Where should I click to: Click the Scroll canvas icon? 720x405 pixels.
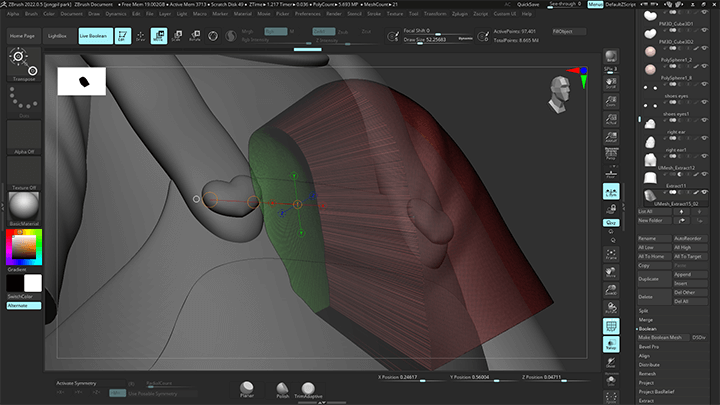611,83
